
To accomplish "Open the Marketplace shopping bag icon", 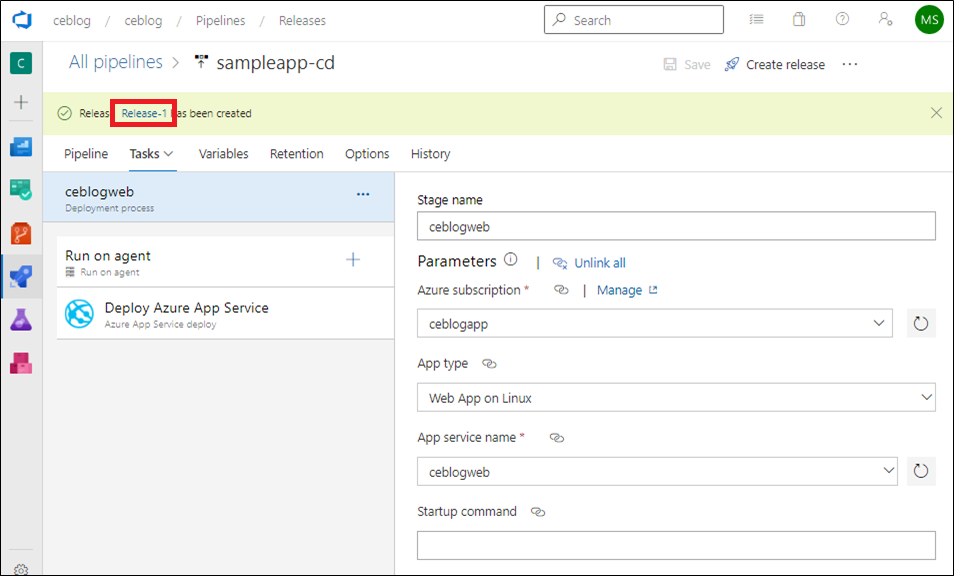I will point(799,19).
